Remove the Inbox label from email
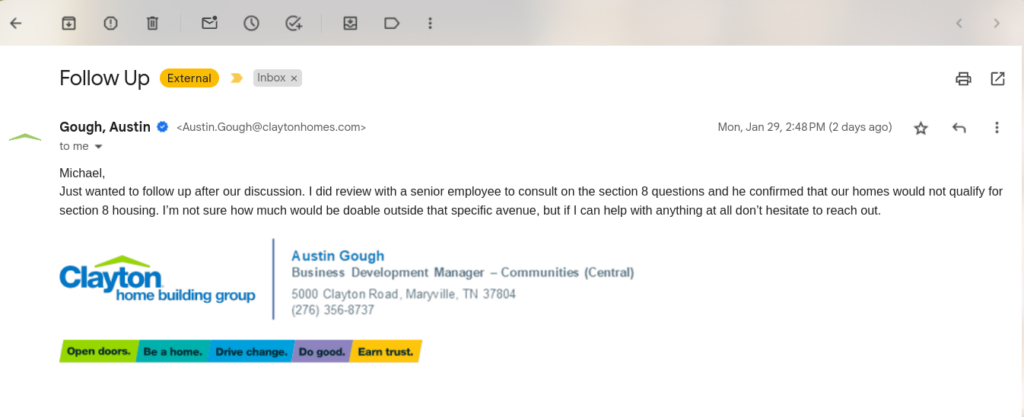This screenshot has height=417, width=1024. [x=294, y=78]
